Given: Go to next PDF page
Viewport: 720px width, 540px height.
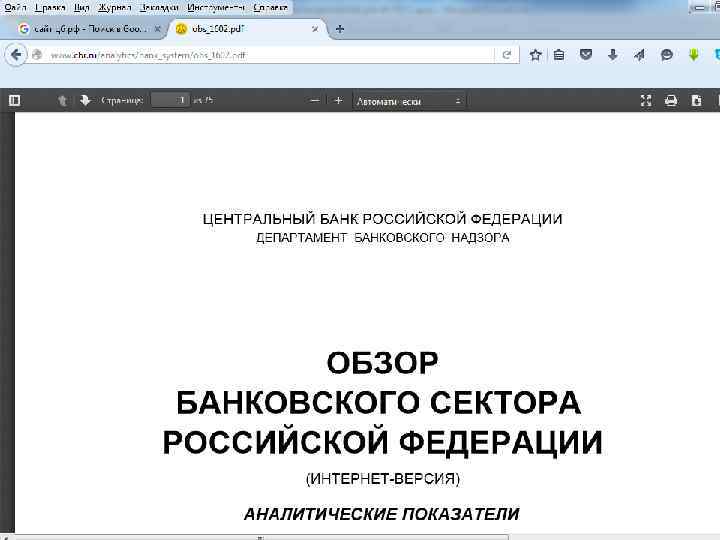Looking at the screenshot, I should point(85,100).
